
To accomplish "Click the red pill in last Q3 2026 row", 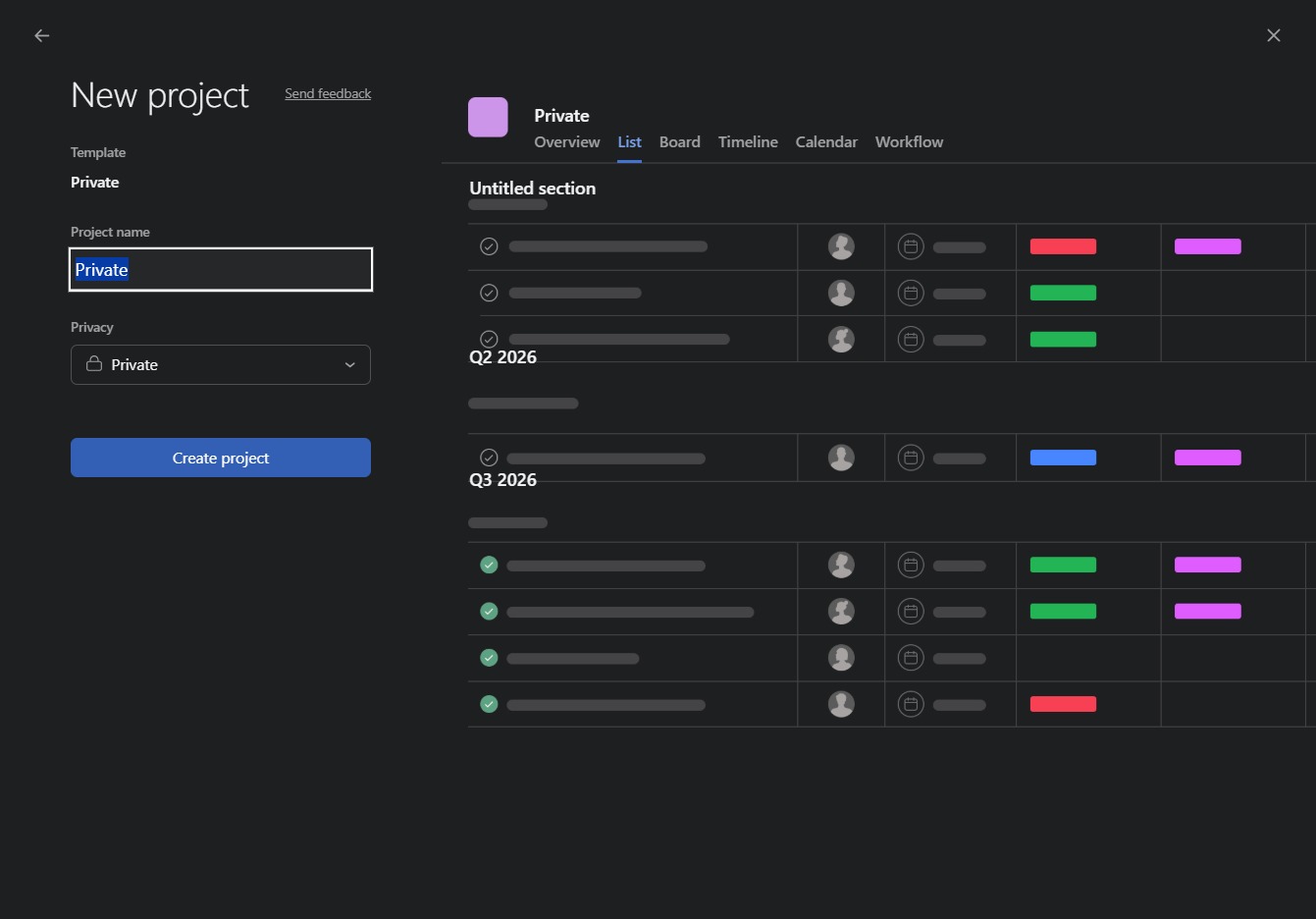I will pyautogui.click(x=1063, y=704).
